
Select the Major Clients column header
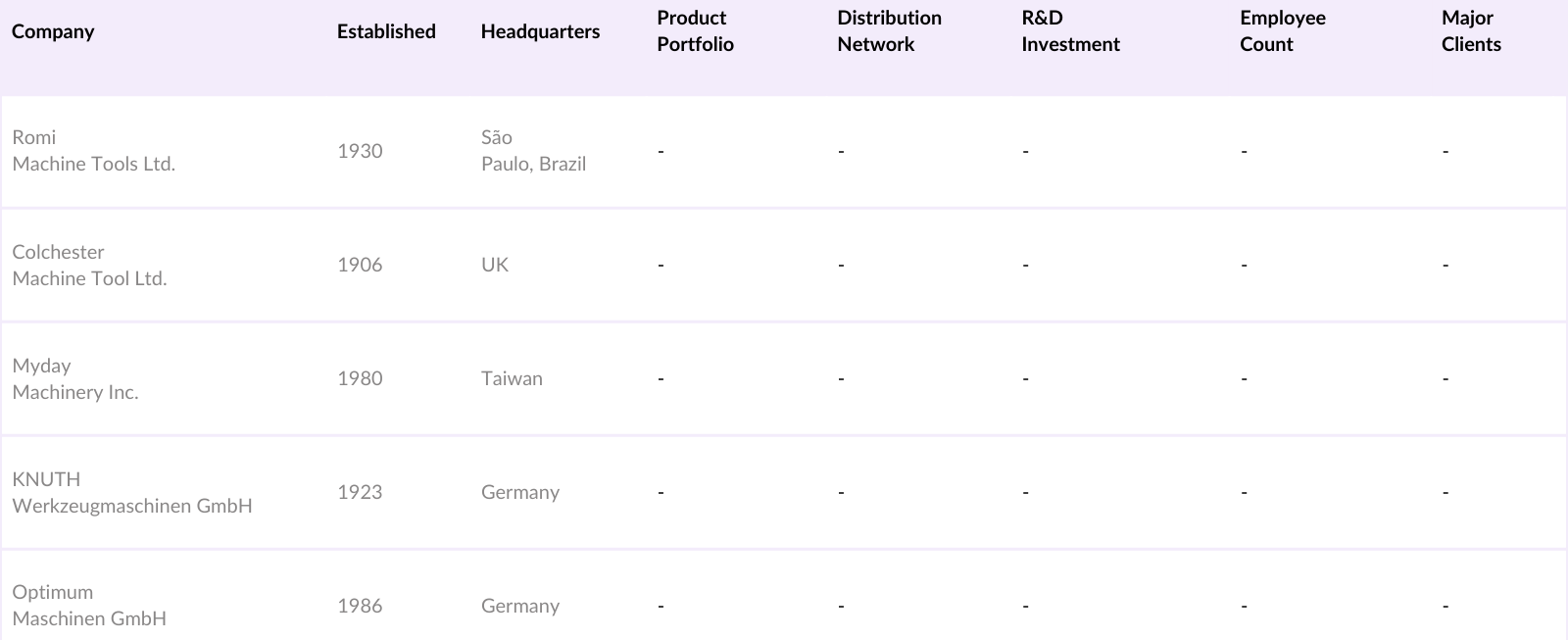tap(1471, 31)
